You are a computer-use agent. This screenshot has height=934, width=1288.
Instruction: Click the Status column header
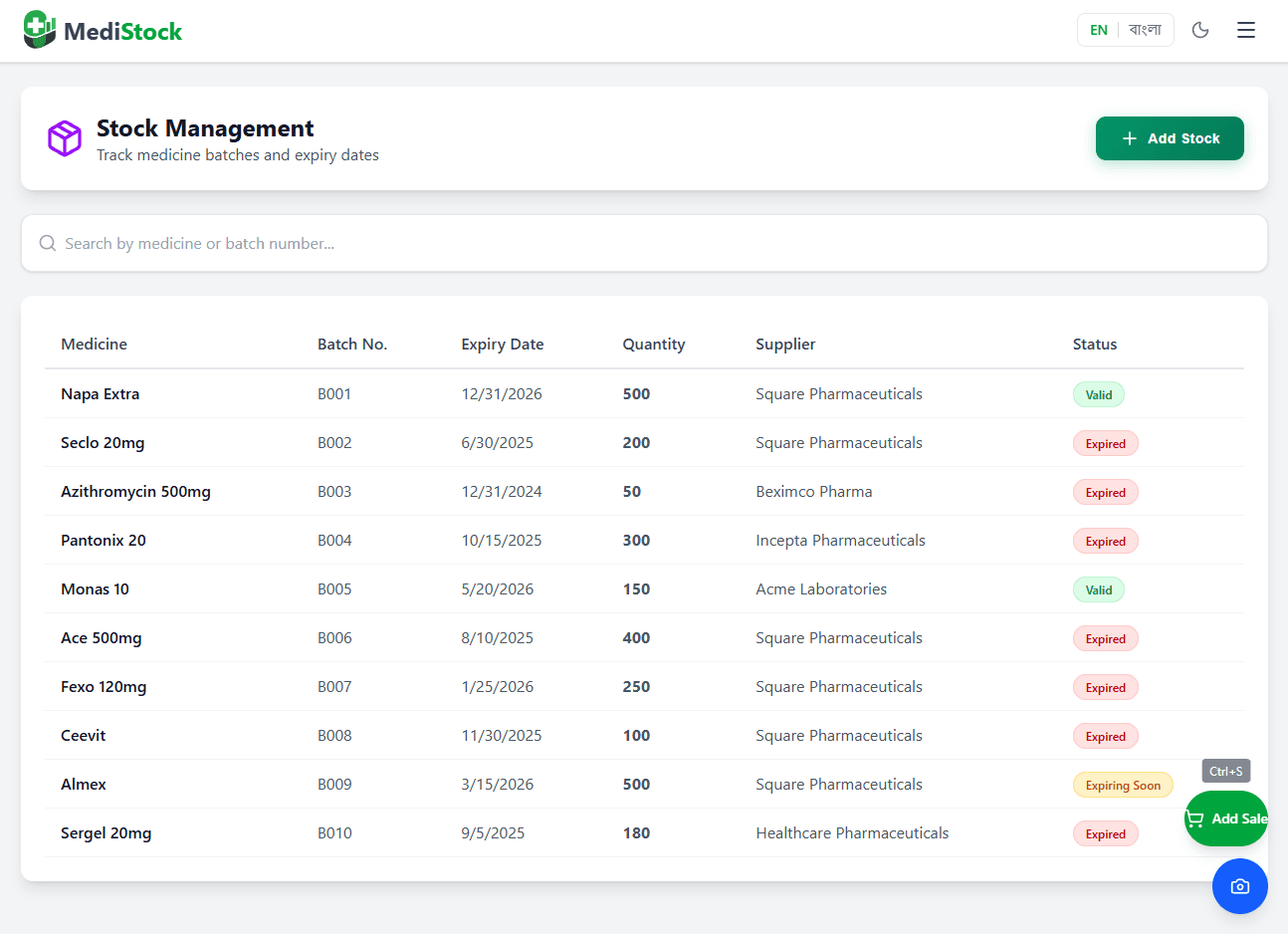(1094, 345)
